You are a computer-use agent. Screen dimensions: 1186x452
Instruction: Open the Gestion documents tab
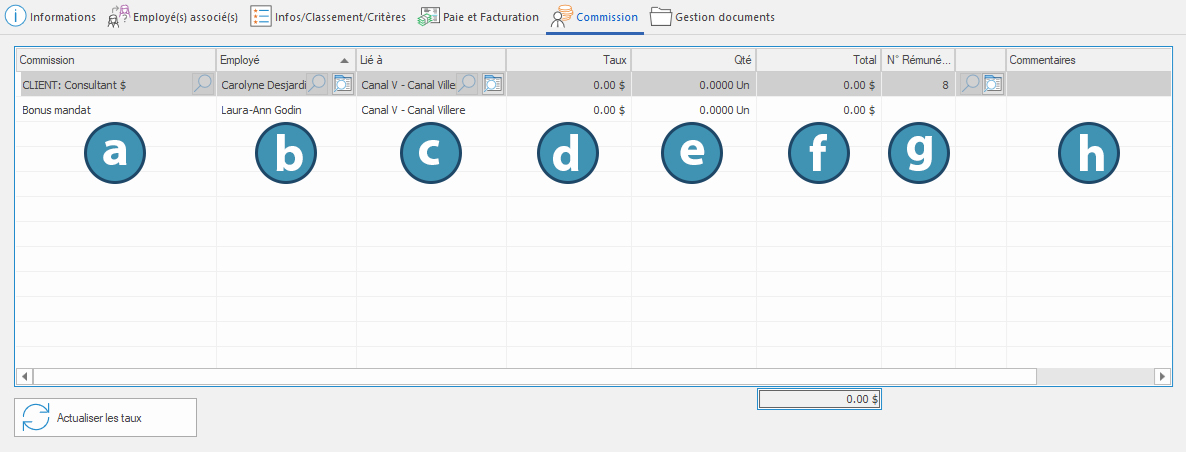point(712,17)
